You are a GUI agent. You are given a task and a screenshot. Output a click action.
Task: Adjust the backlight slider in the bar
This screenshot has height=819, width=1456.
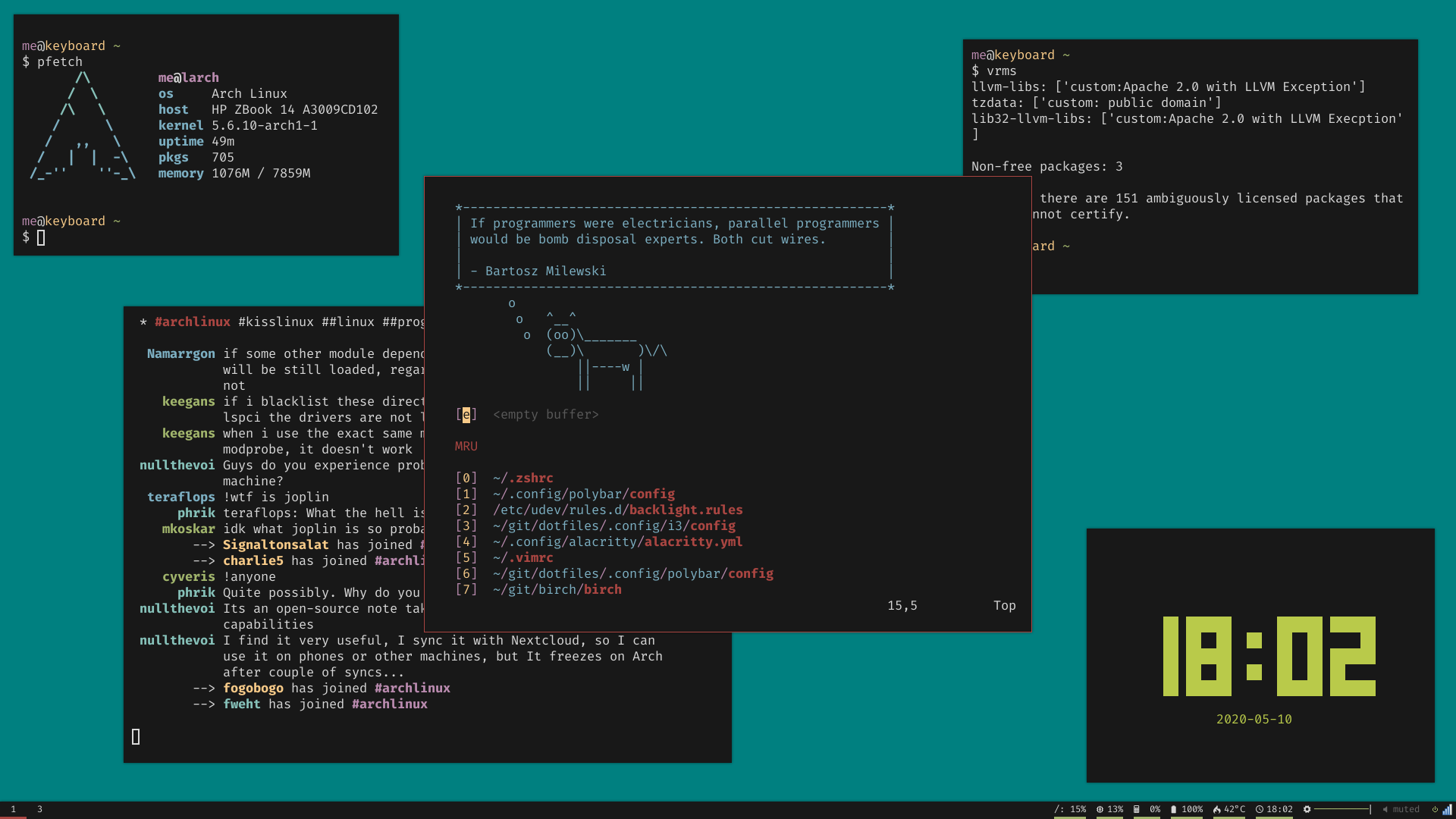coord(1342,809)
